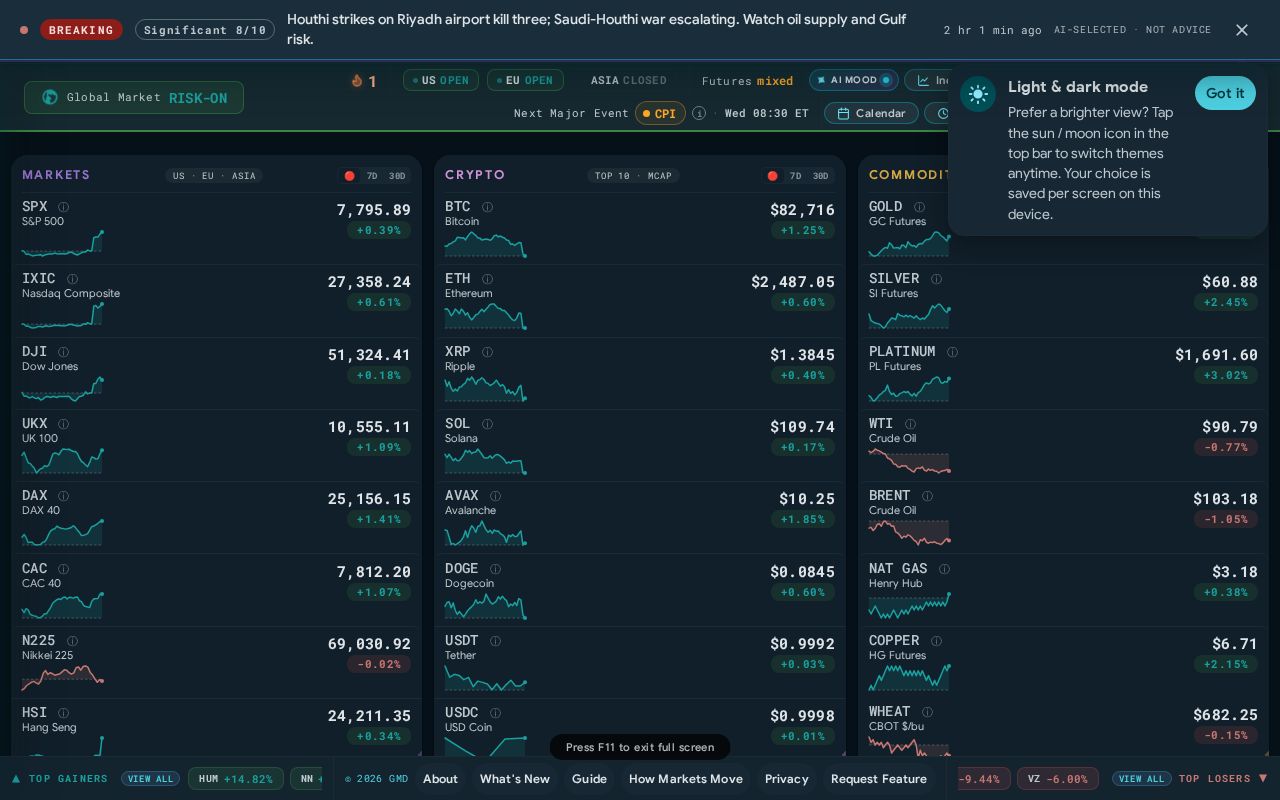Dismiss the breaking news banner
This screenshot has width=1280, height=800.
tap(1242, 30)
